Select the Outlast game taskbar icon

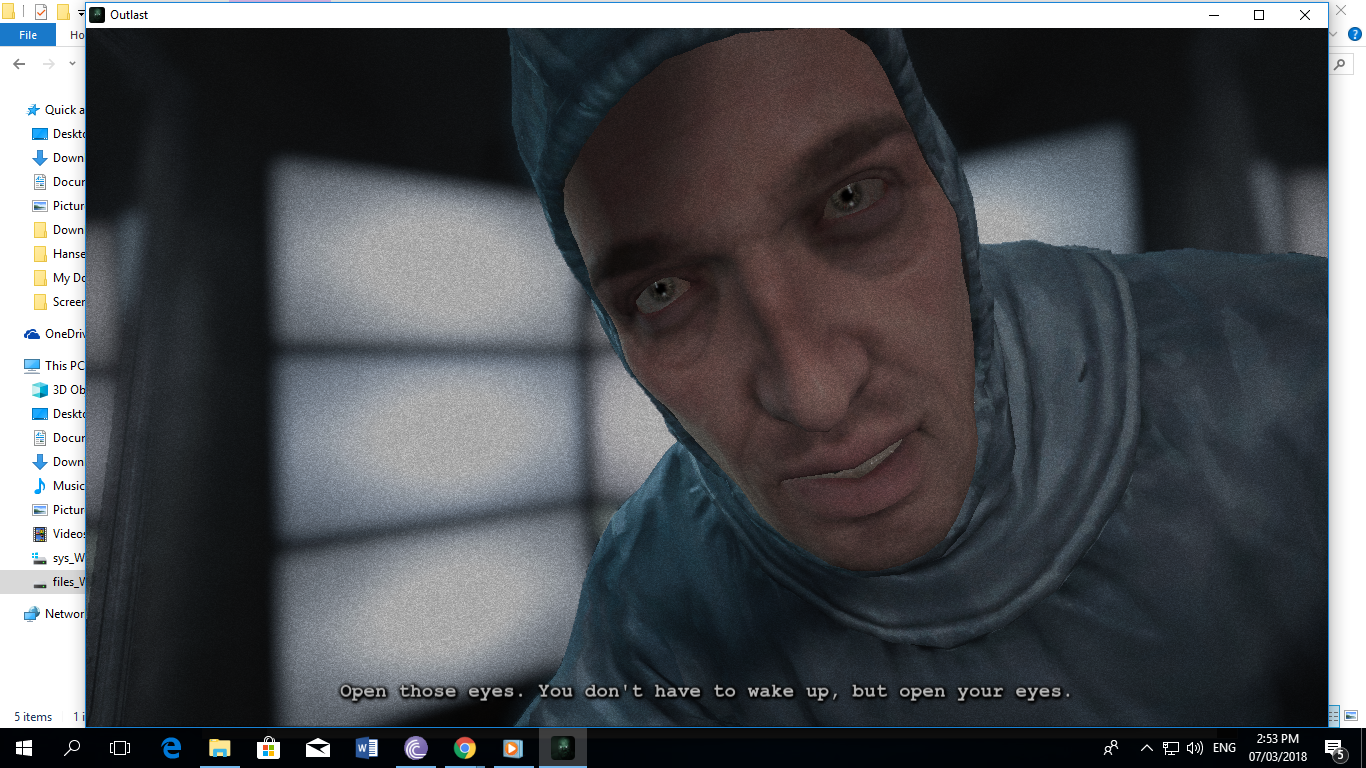pyautogui.click(x=562, y=747)
